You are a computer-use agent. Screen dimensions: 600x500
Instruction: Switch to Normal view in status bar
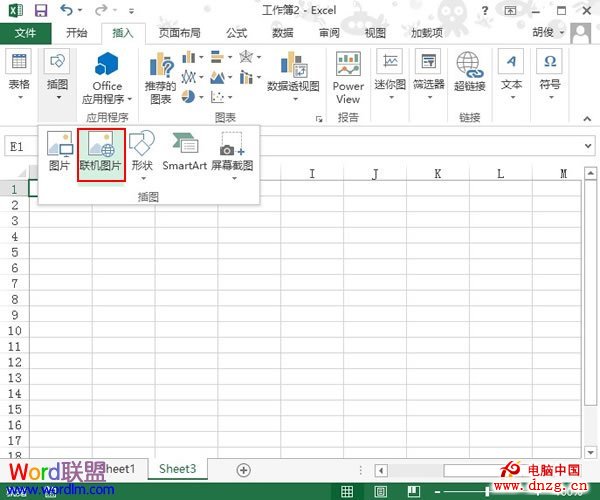(x=347, y=491)
